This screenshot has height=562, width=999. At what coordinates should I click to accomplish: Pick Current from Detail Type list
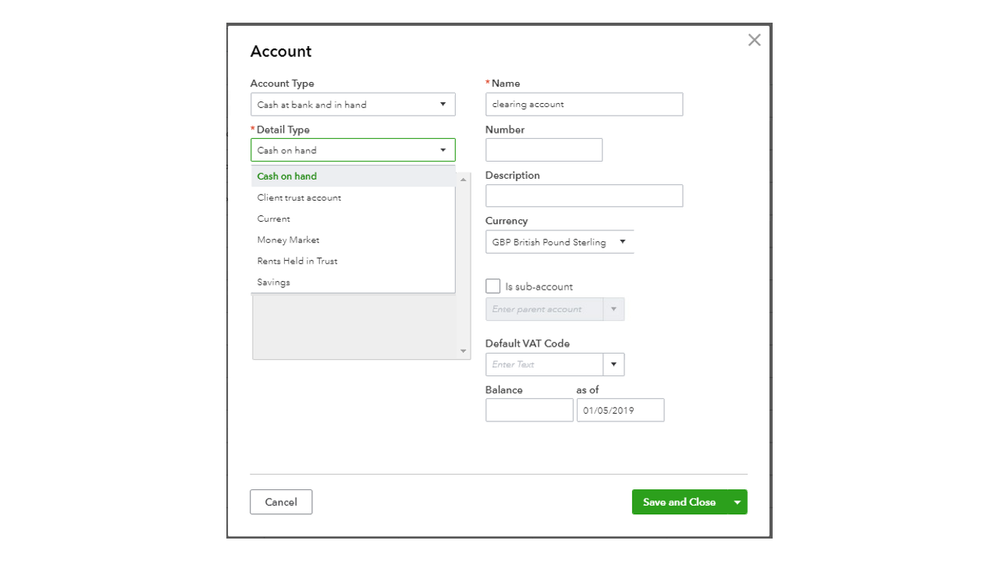pos(274,219)
